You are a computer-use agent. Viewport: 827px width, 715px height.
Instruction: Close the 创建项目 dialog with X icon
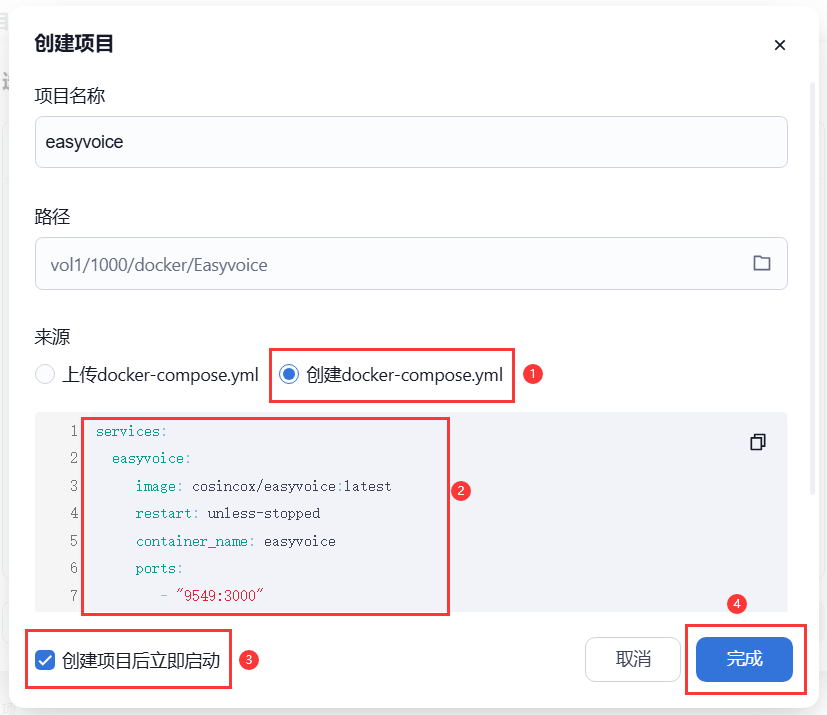click(x=780, y=45)
